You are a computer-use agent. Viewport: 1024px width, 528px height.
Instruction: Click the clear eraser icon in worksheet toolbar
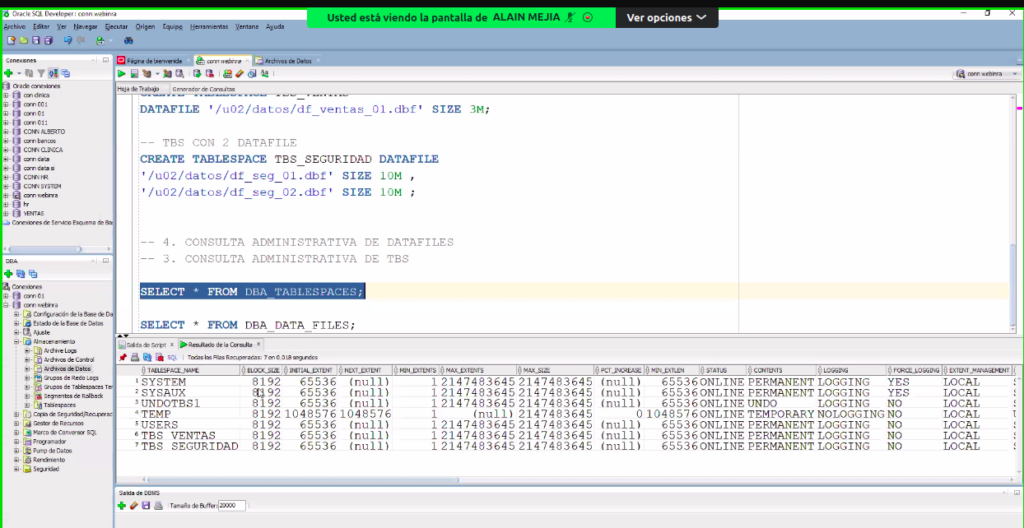239,73
